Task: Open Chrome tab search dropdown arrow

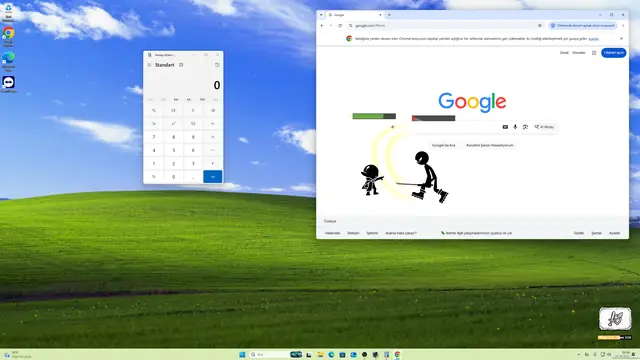Action: pos(321,15)
